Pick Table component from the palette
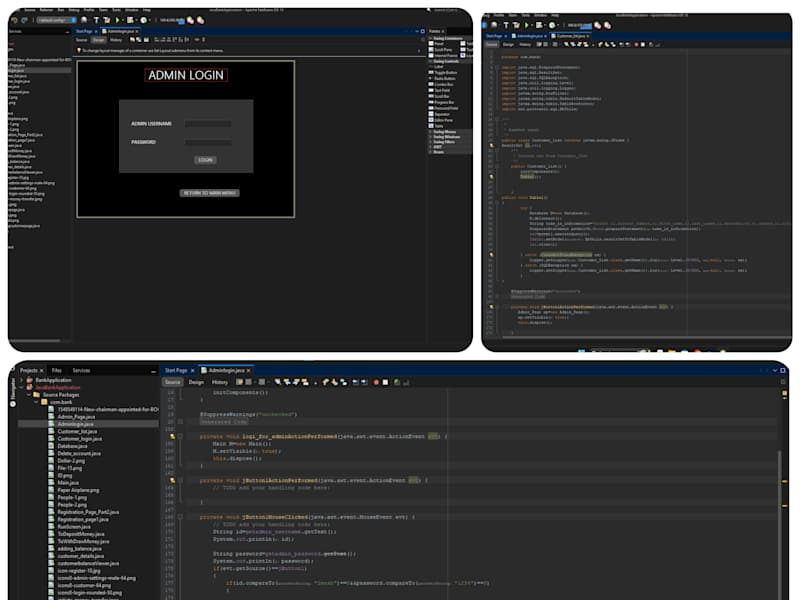The width and height of the screenshot is (800, 600). 436,126
